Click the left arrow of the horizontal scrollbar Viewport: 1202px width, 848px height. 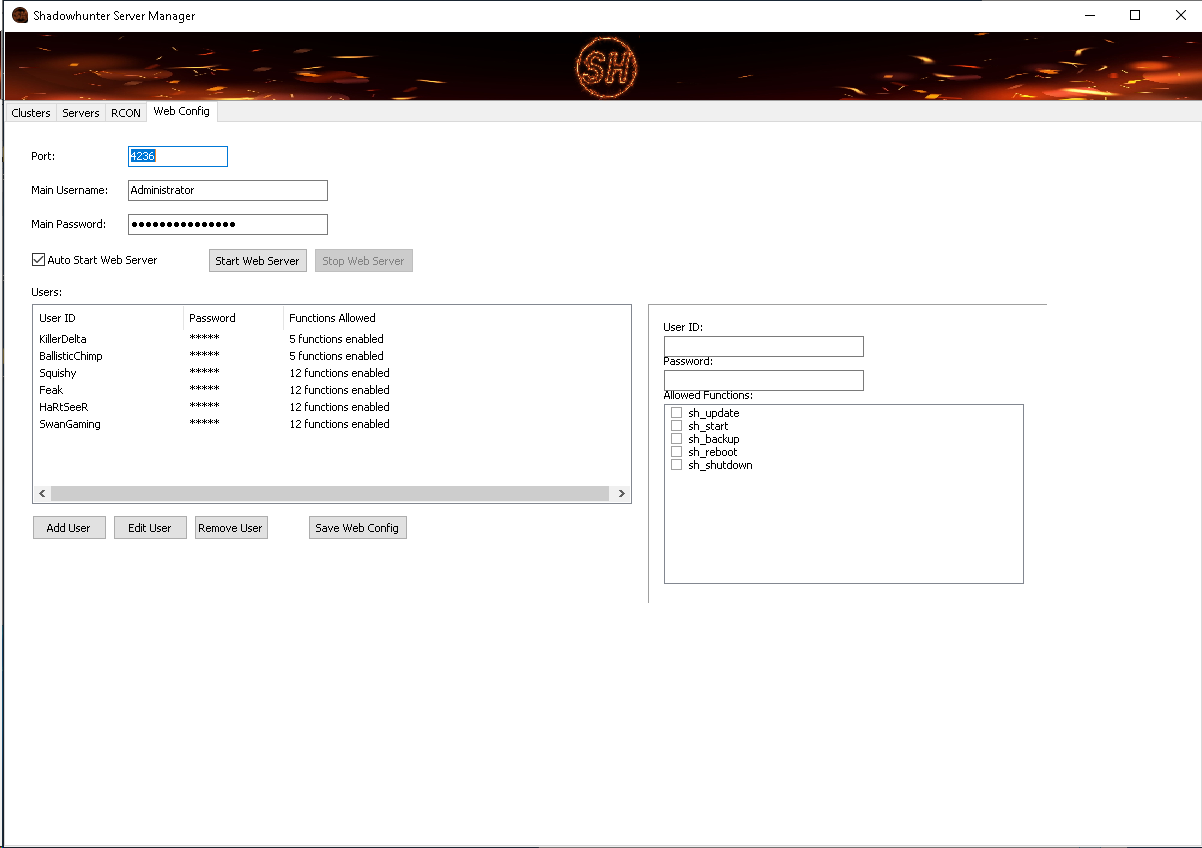(42, 493)
